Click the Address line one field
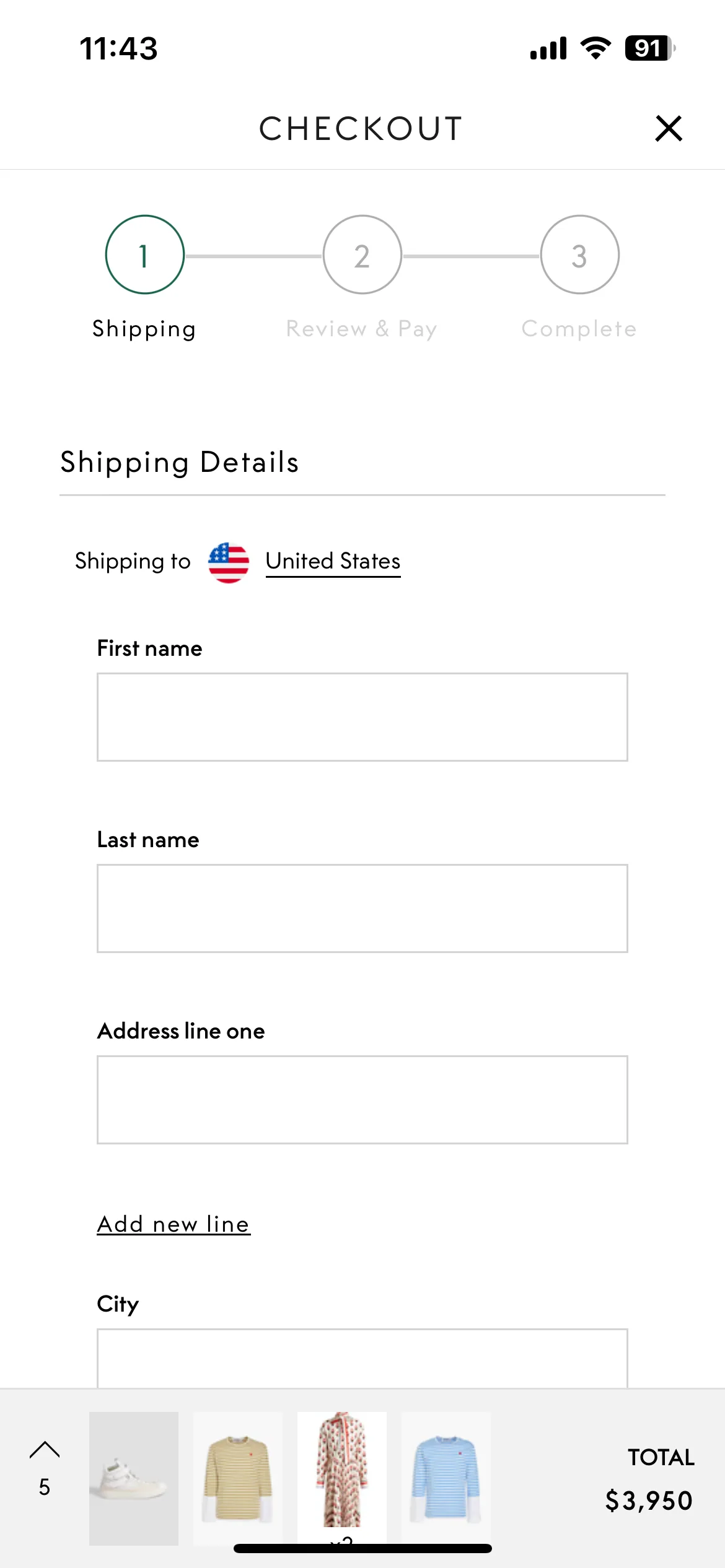 (x=362, y=1100)
